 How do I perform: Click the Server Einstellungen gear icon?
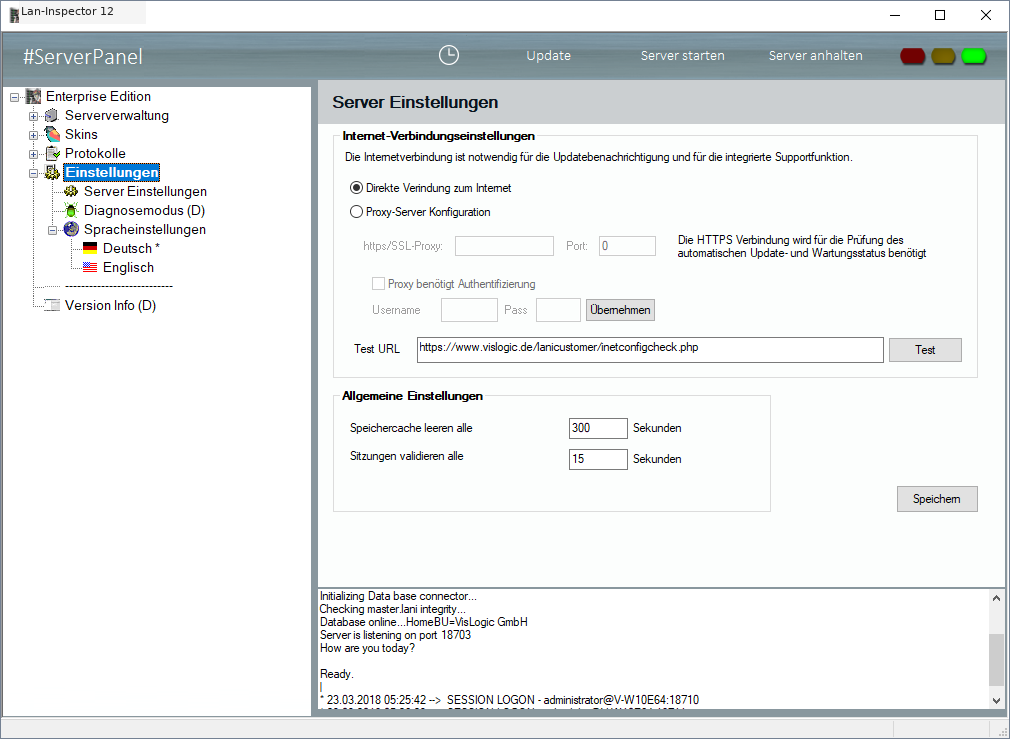tap(71, 191)
